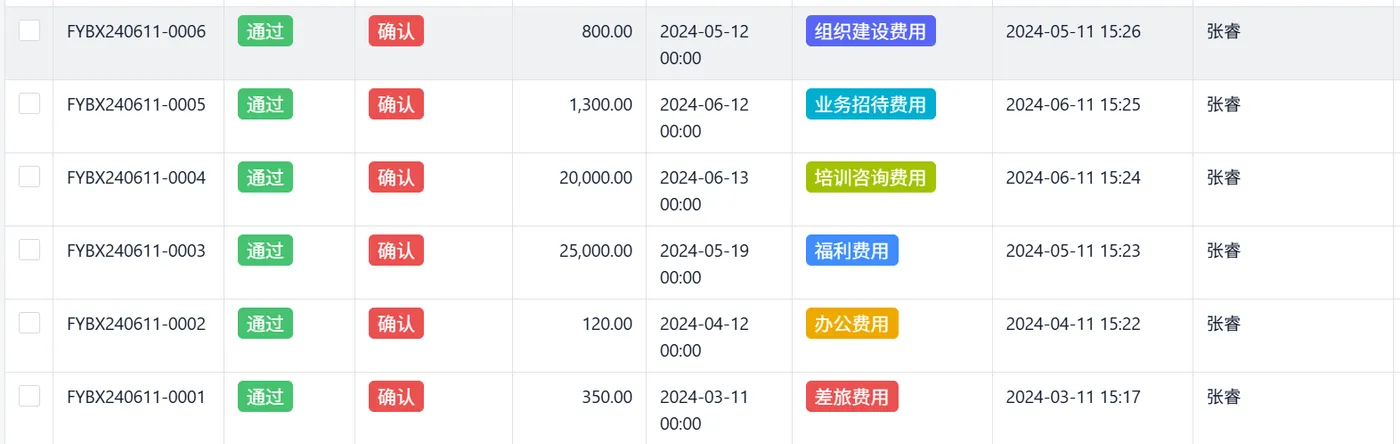Image resolution: width=1400 pixels, height=444 pixels.
Task: Click 确认 badge in the 800.00 row
Action: click(396, 31)
